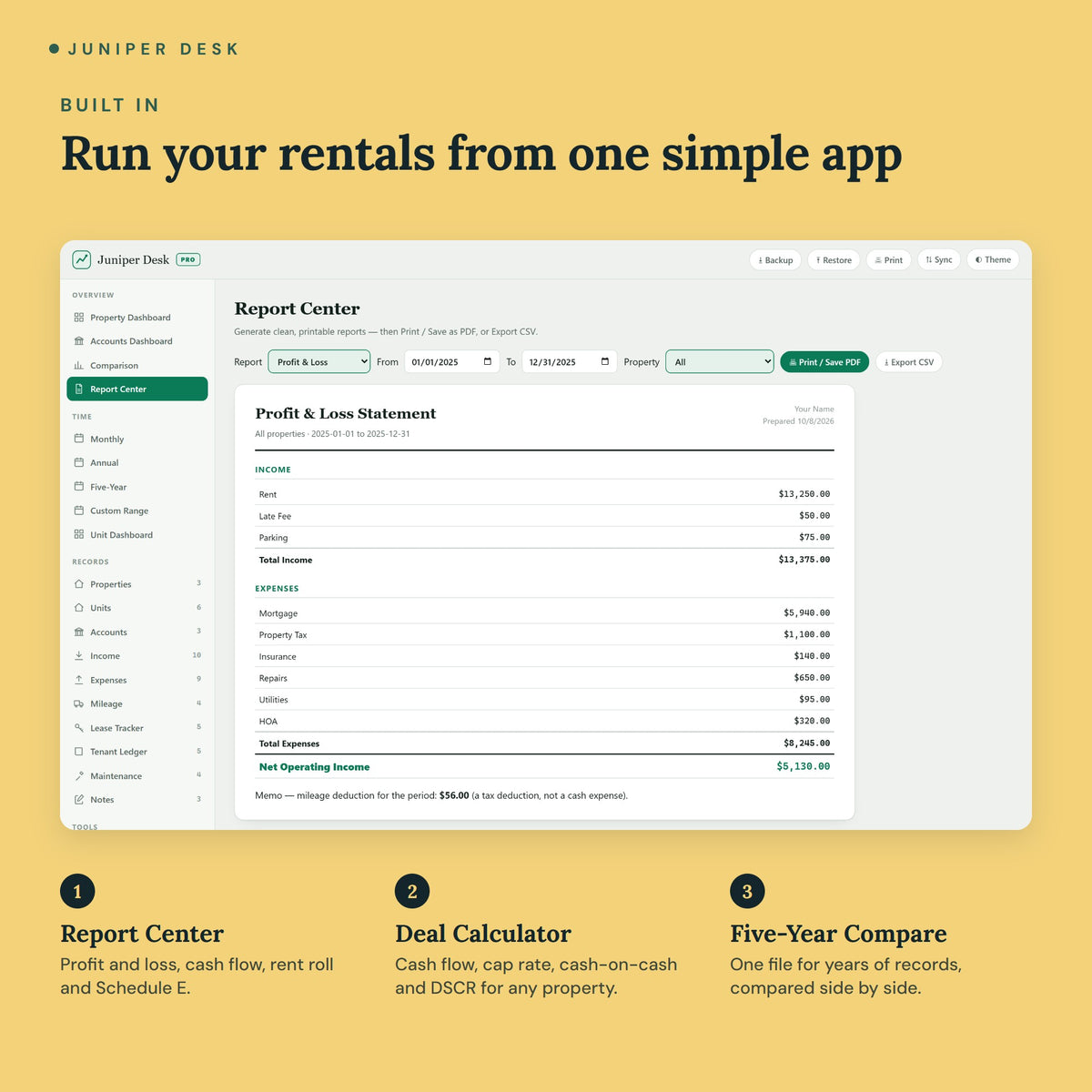Click the Mortgage amount $5,940.00
Viewport: 1092px width, 1092px height.
click(x=807, y=612)
